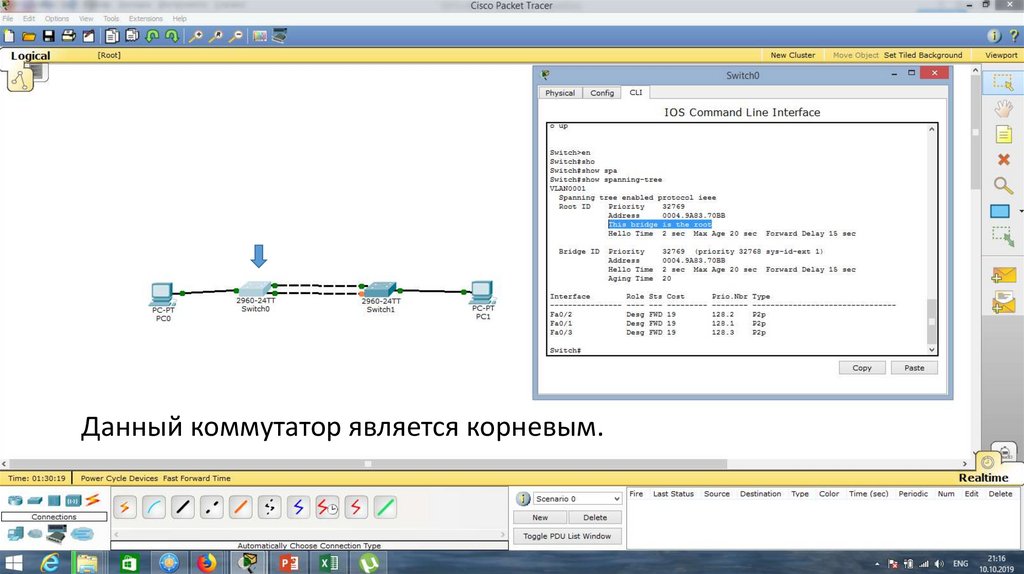1024x574 pixels.
Task: Open the Options menu
Action: tap(57, 18)
